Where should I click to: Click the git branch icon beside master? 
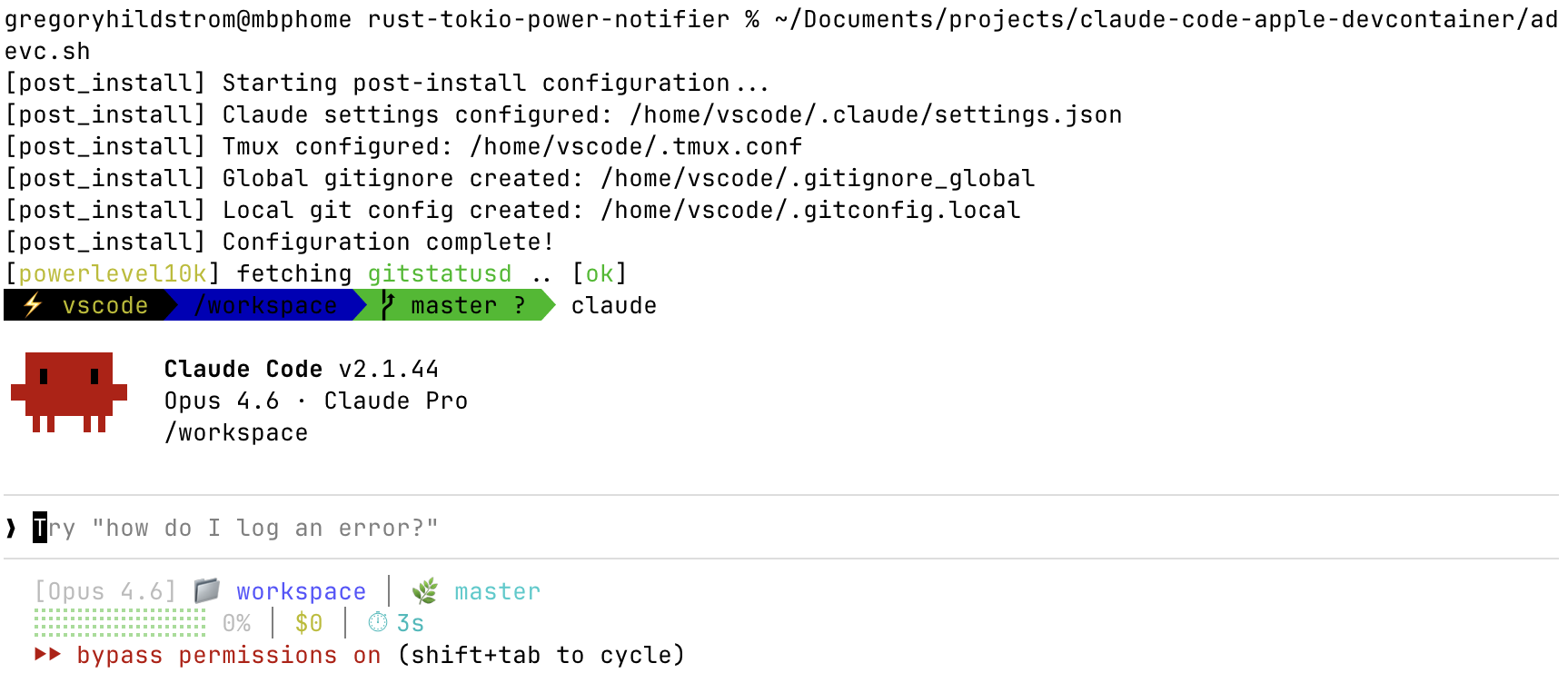pos(388,305)
